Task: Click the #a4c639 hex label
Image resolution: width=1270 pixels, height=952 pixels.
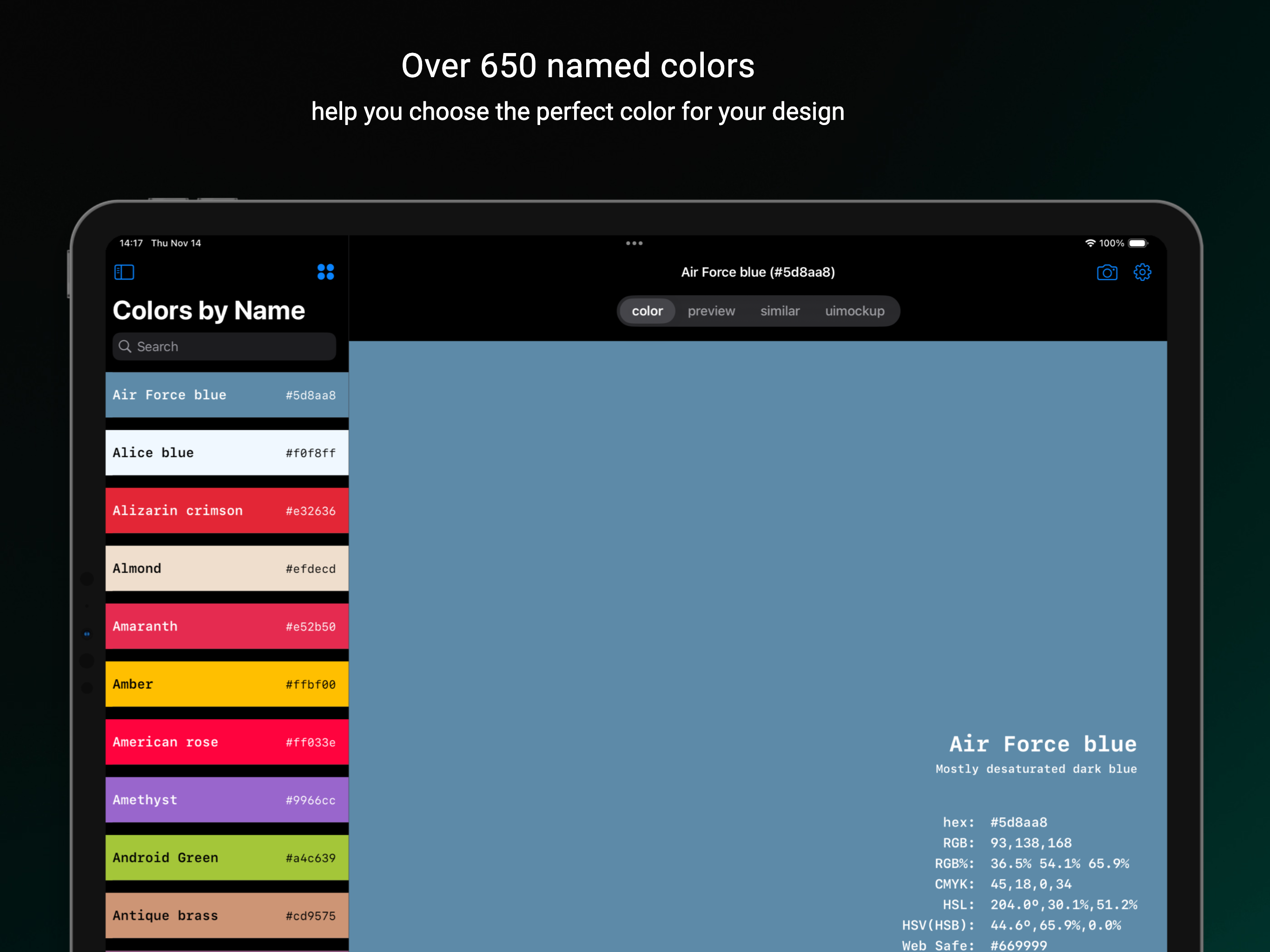Action: click(311, 859)
